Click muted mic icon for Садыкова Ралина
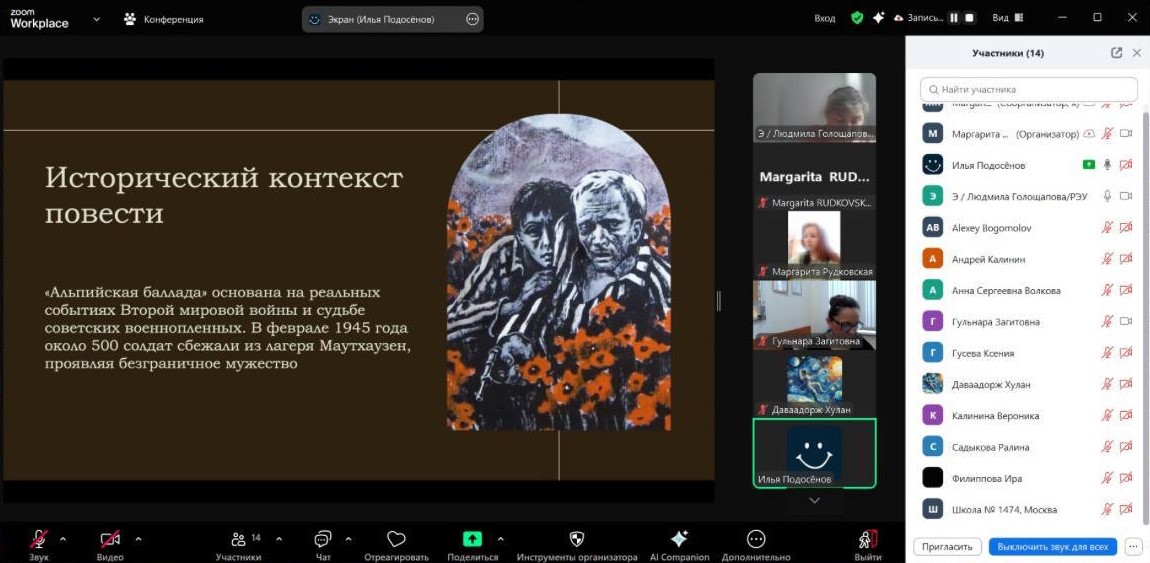The height and width of the screenshot is (563, 1150). (x=1107, y=446)
